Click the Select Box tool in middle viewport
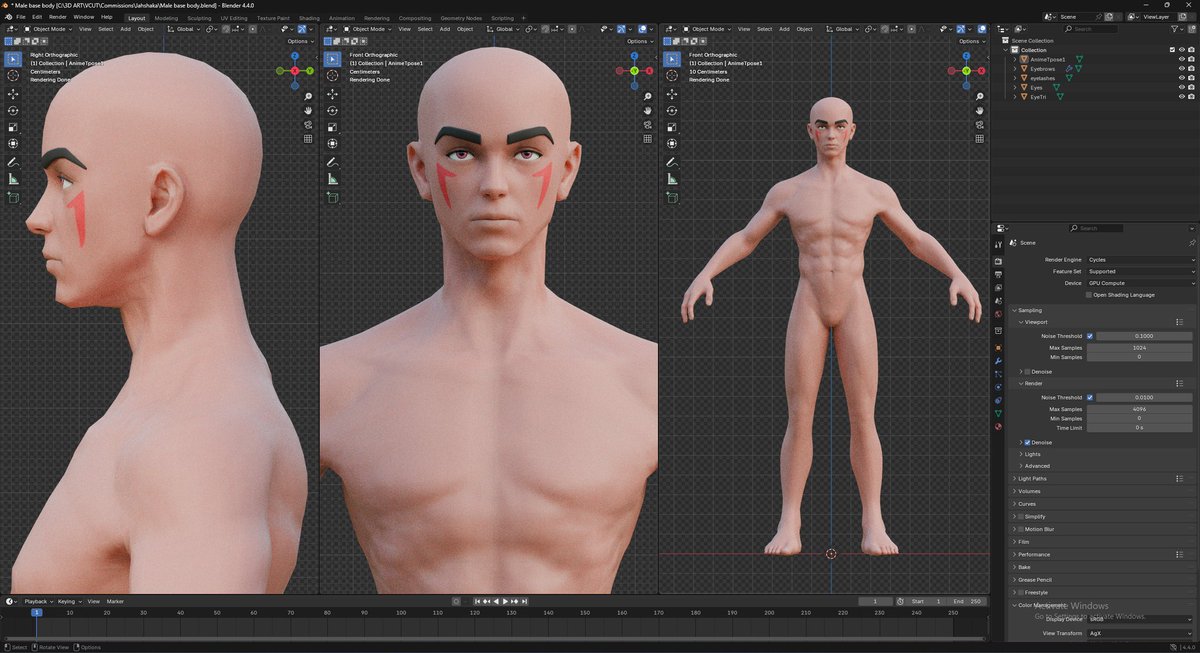Viewport: 1200px width, 653px height. click(333, 59)
